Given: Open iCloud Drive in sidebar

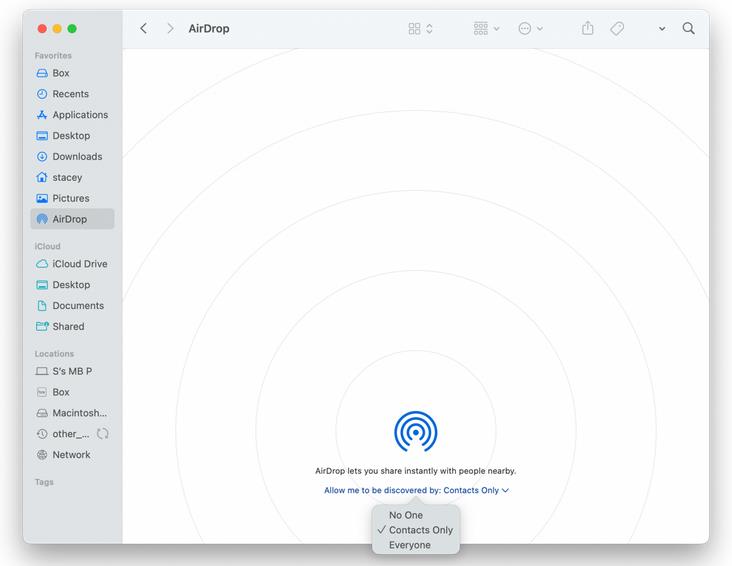Looking at the screenshot, I should 72,264.
